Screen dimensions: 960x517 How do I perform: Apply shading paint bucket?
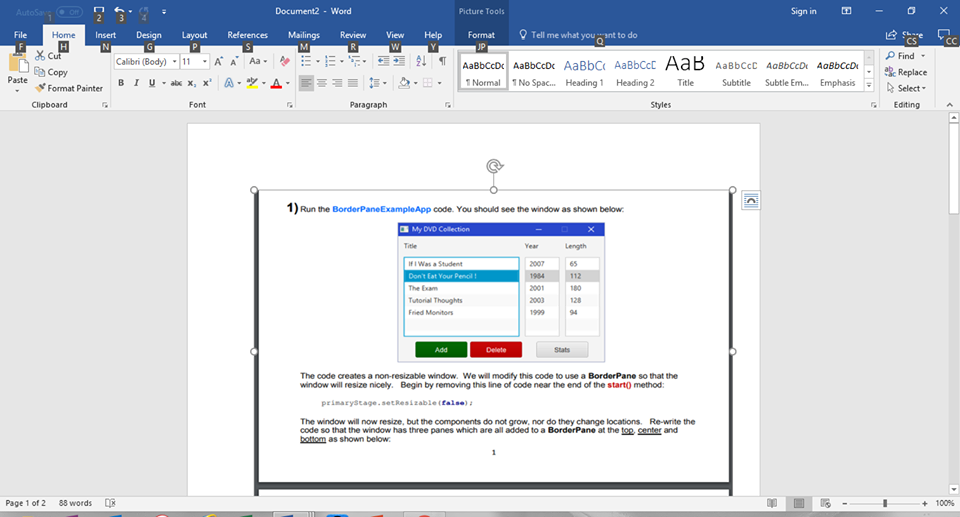coord(403,83)
